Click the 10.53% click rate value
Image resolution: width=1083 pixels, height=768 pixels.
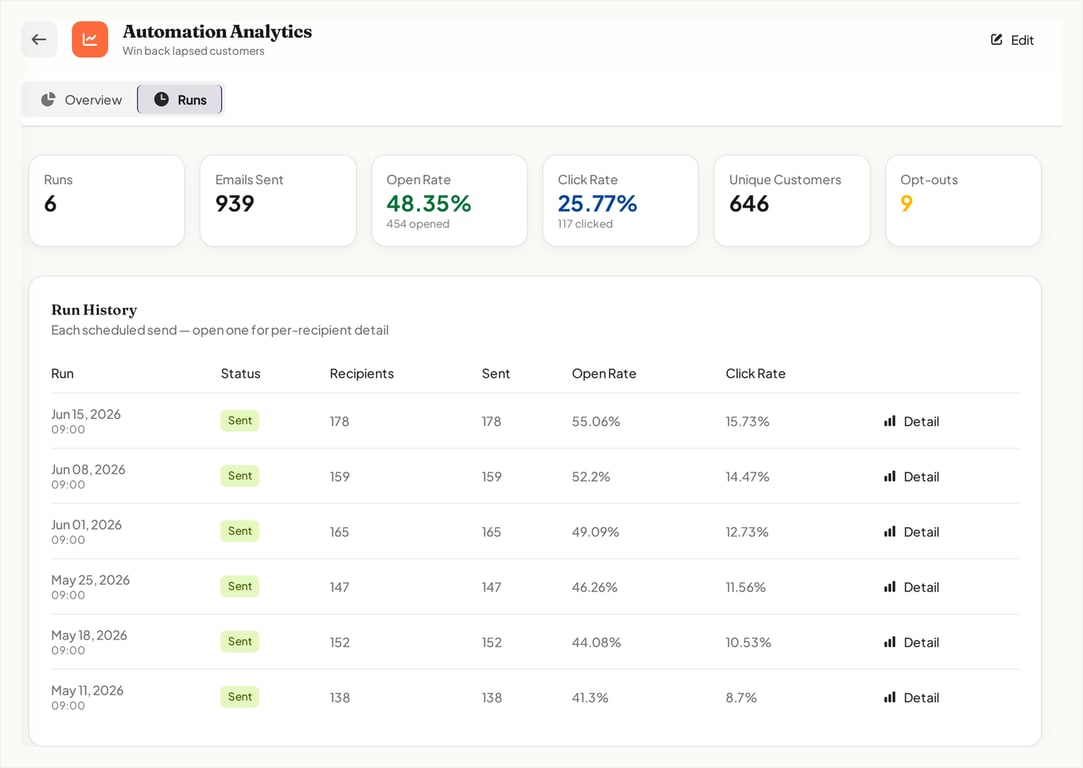click(748, 642)
